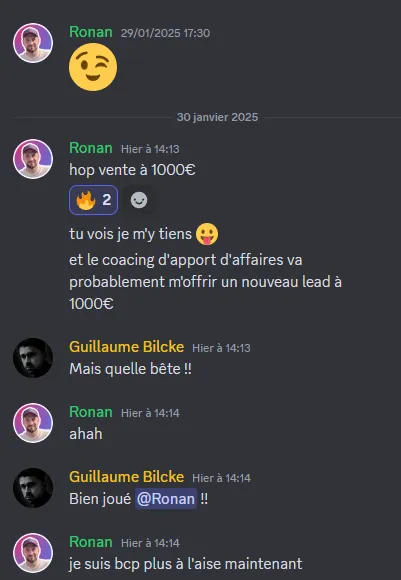Image resolution: width=401 pixels, height=580 pixels.
Task: Click the Ronan username above "ahah"
Action: [x=91, y=412]
